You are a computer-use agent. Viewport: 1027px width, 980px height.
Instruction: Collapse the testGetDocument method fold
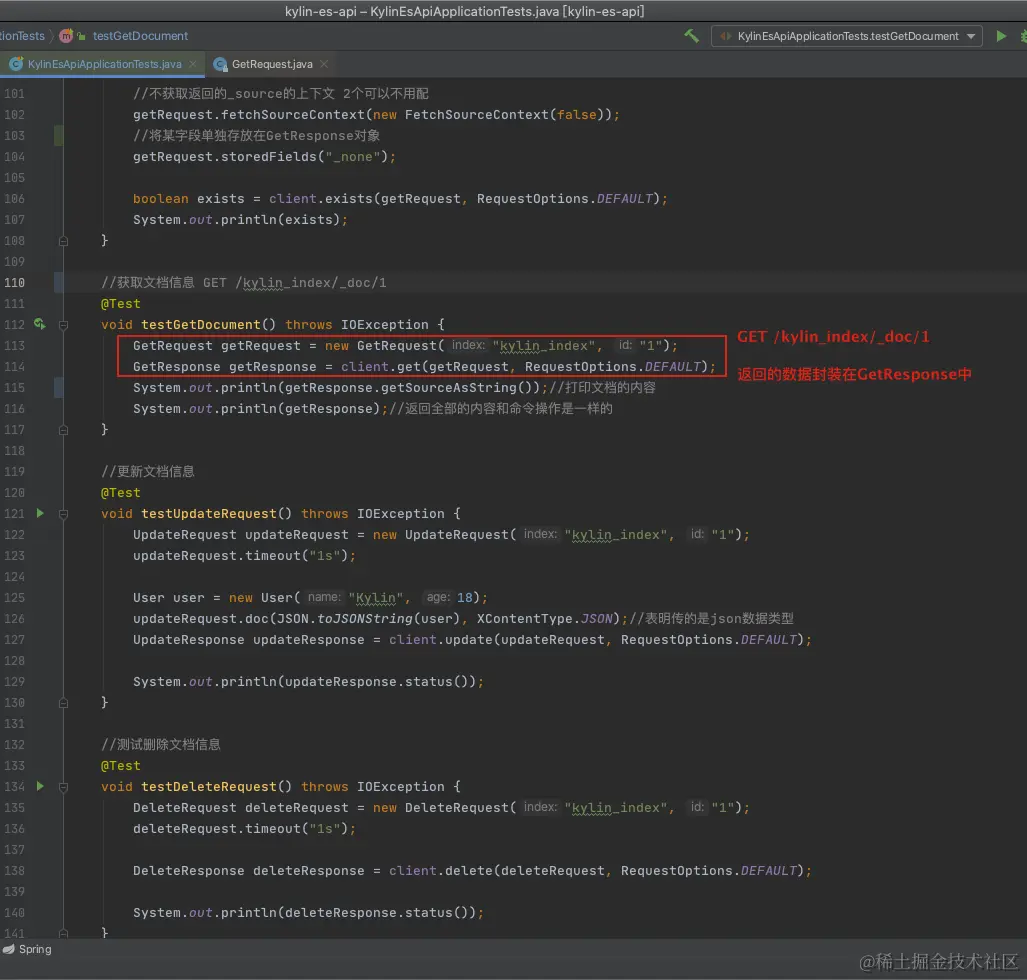point(63,325)
